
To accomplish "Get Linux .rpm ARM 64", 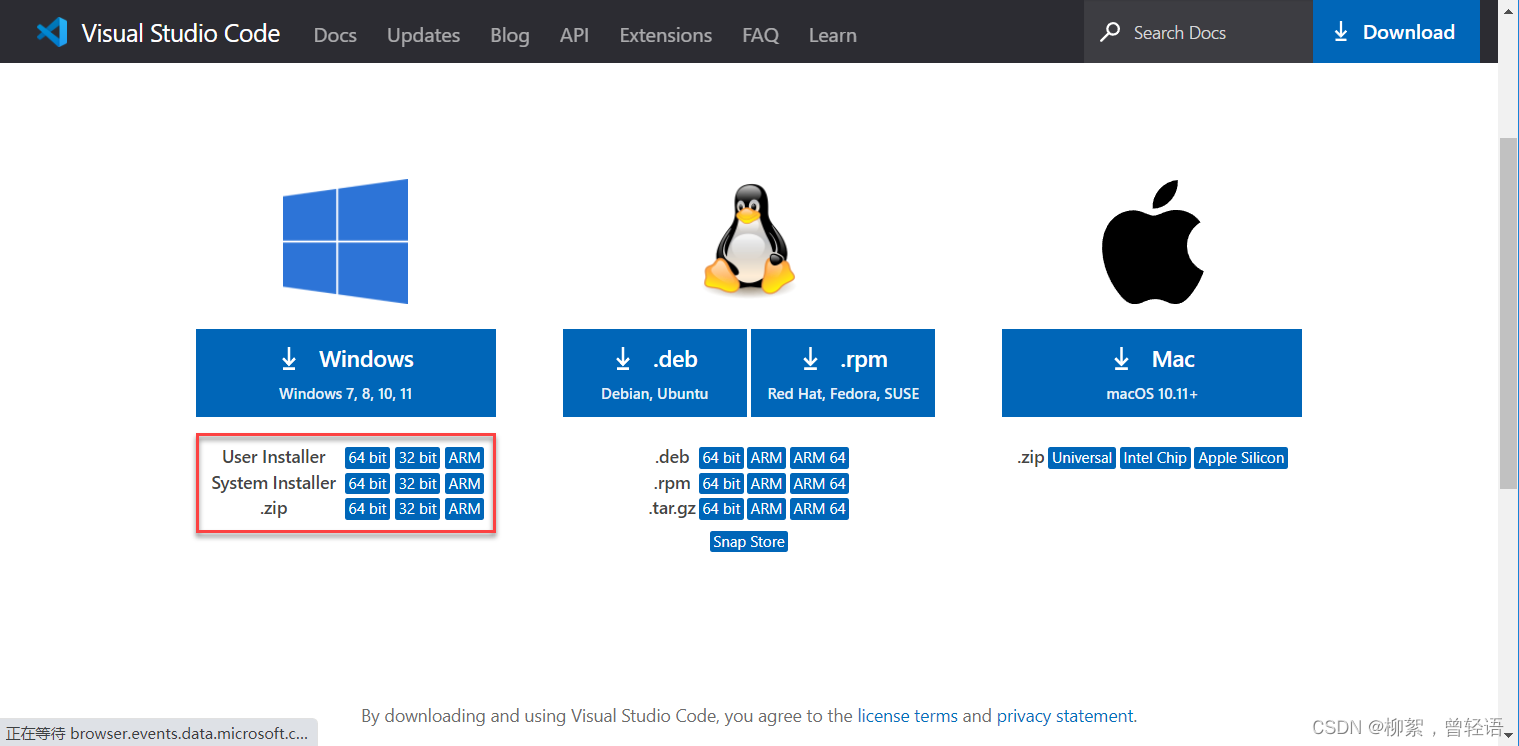I will tap(820, 483).
